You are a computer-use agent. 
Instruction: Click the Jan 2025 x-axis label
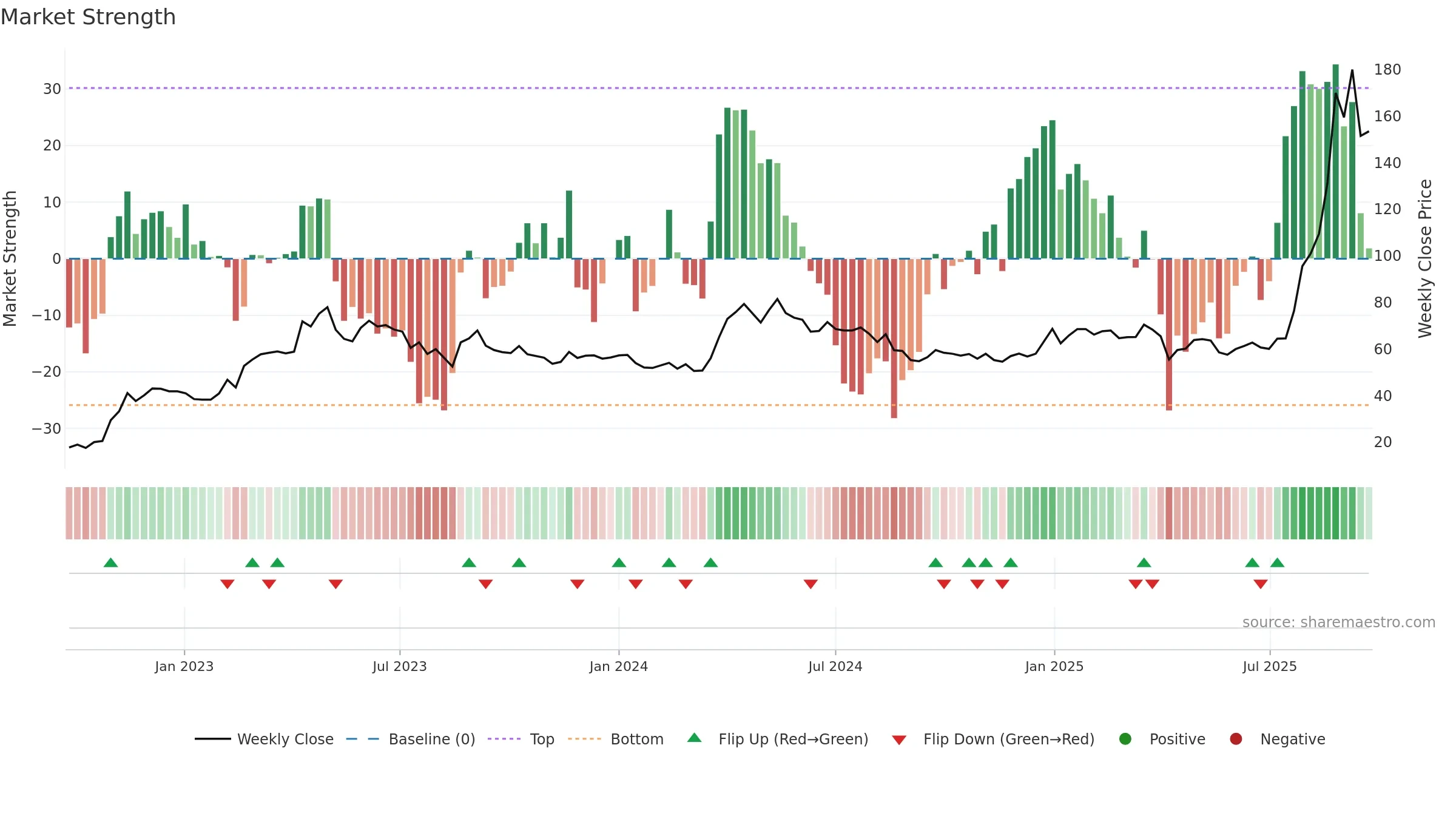click(1054, 667)
